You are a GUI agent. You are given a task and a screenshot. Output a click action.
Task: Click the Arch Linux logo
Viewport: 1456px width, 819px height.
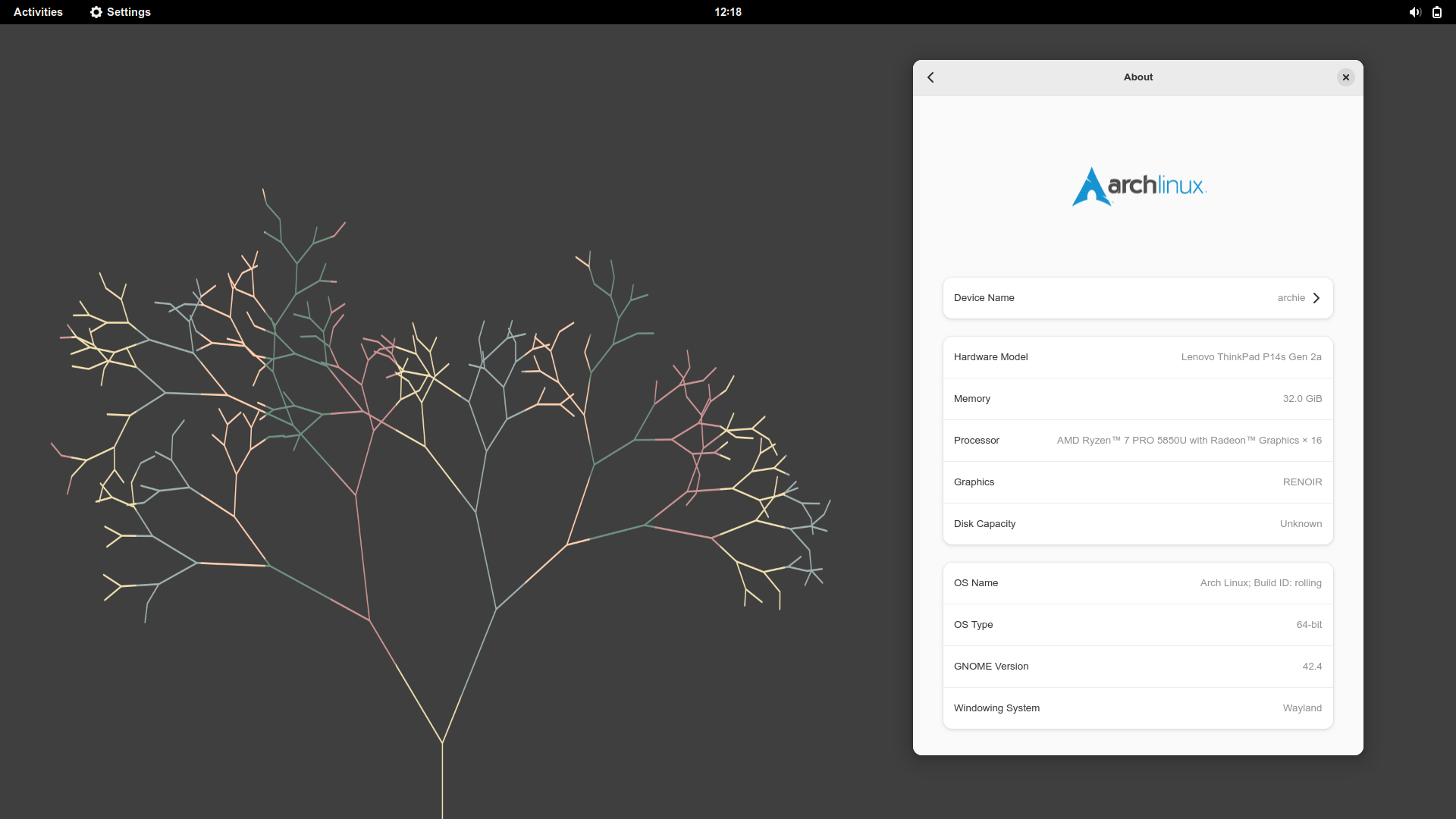(1138, 187)
